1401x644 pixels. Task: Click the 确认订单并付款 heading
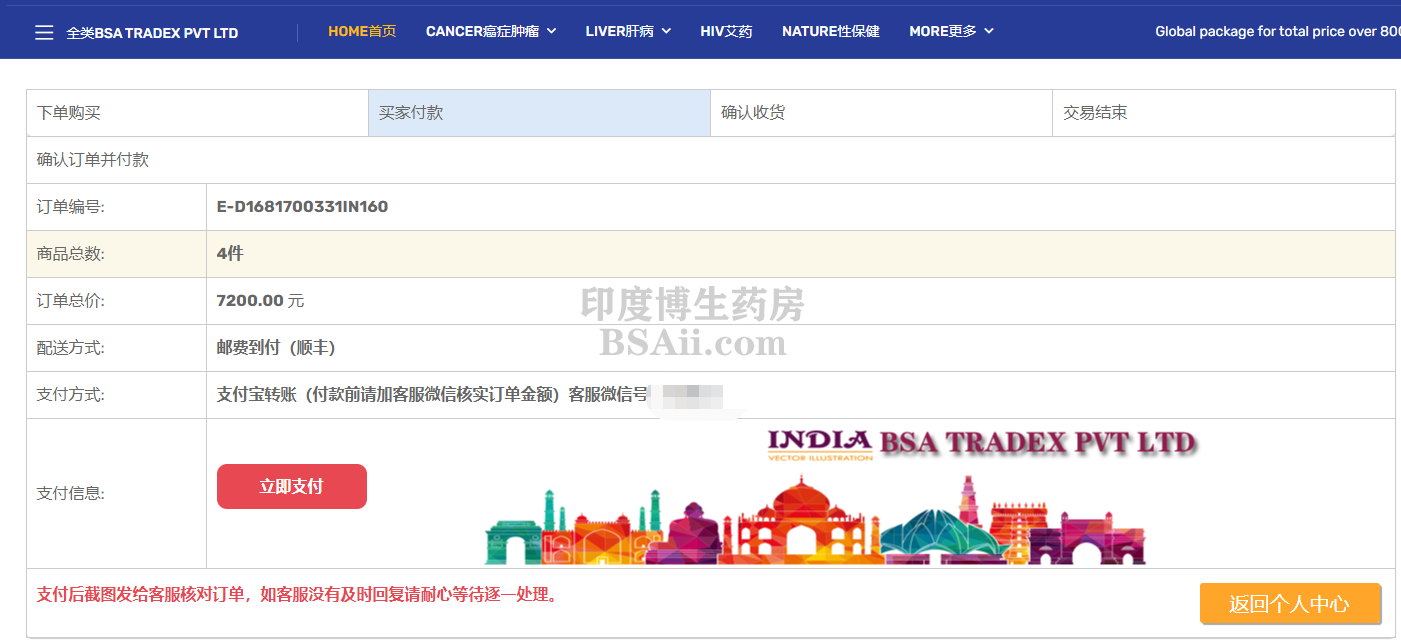coord(93,160)
